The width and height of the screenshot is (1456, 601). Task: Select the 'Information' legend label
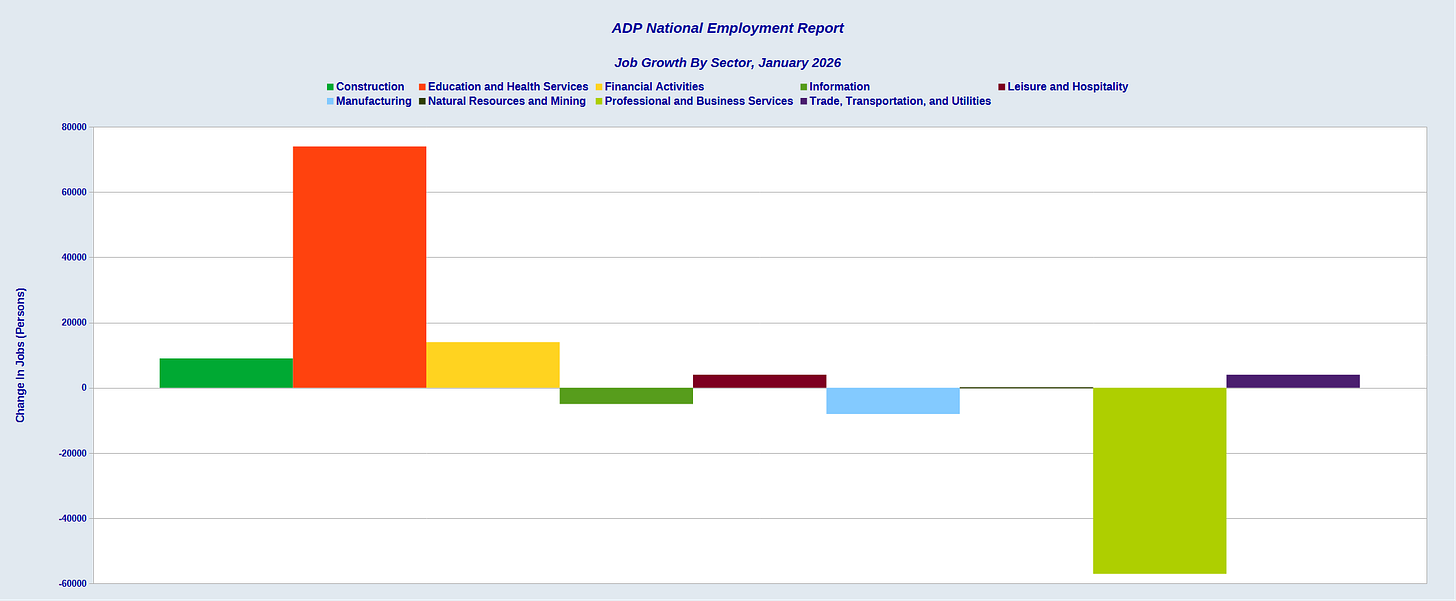(839, 87)
